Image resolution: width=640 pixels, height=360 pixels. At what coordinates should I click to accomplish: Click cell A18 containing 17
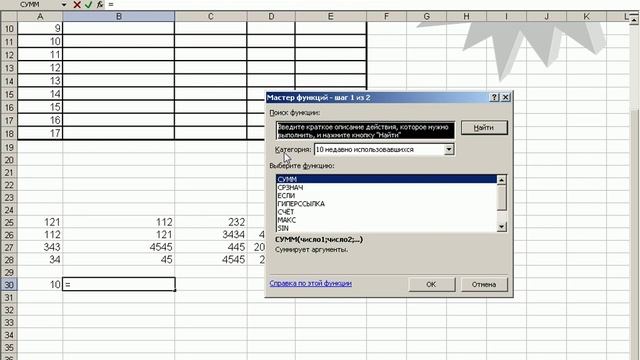40,133
